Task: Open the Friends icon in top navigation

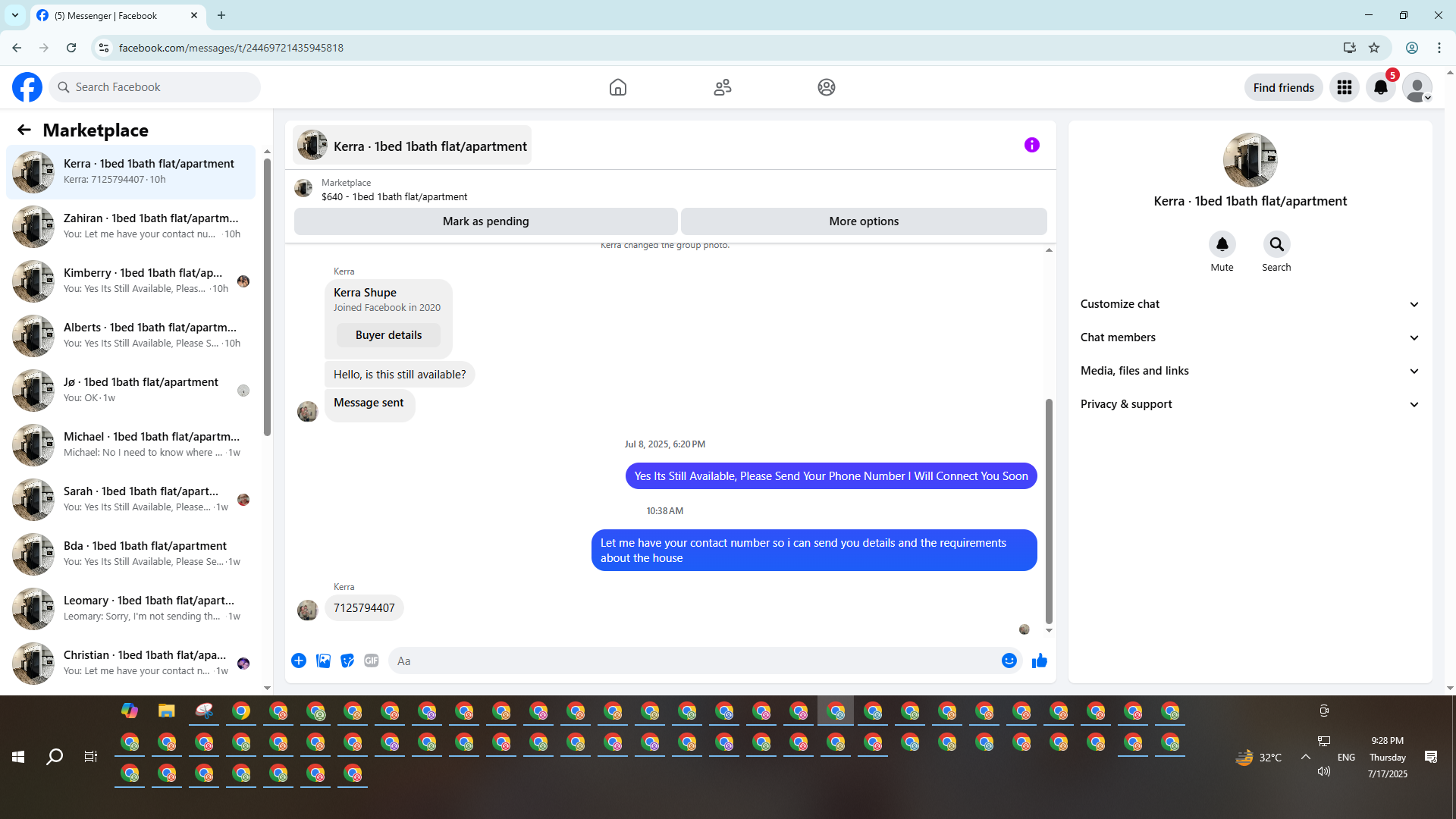Action: click(723, 87)
